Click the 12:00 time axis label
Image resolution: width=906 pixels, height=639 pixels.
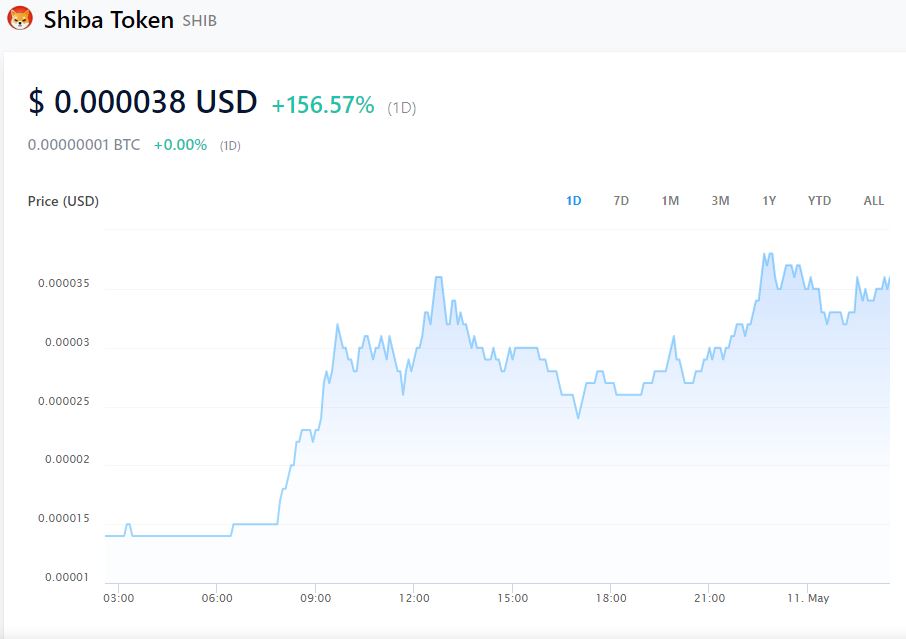tap(414, 598)
